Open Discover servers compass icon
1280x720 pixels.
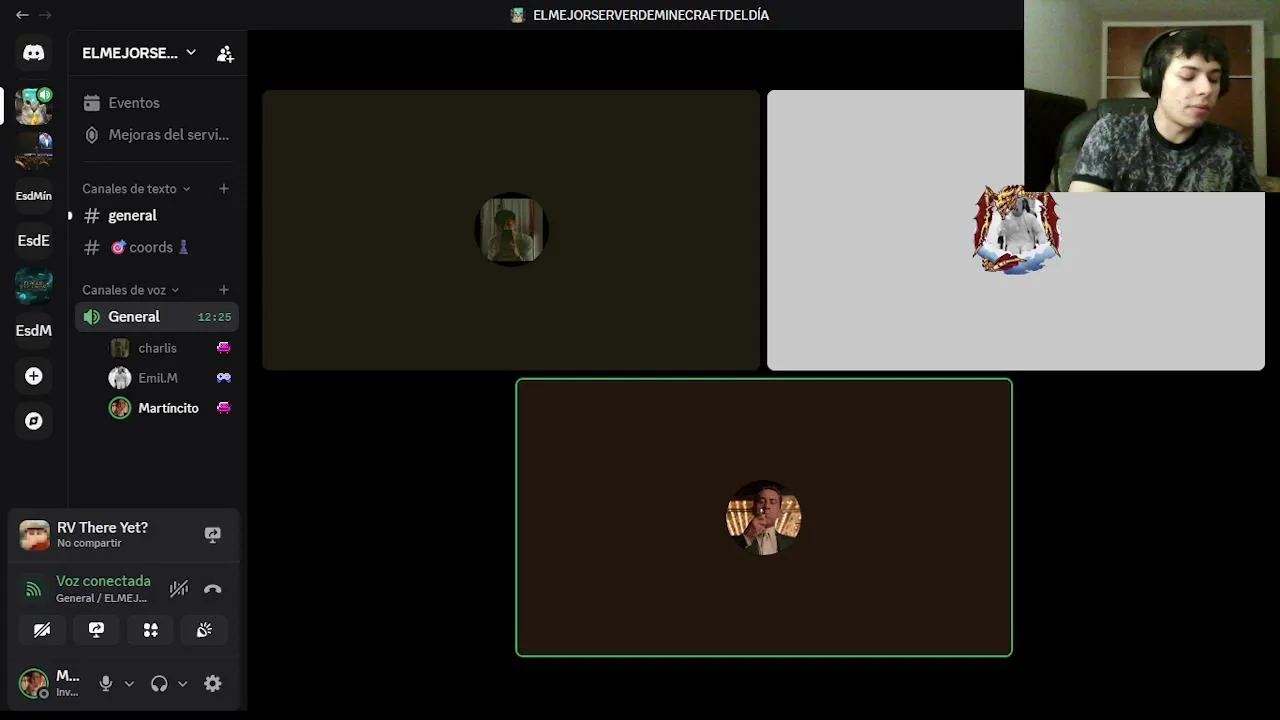(x=33, y=421)
